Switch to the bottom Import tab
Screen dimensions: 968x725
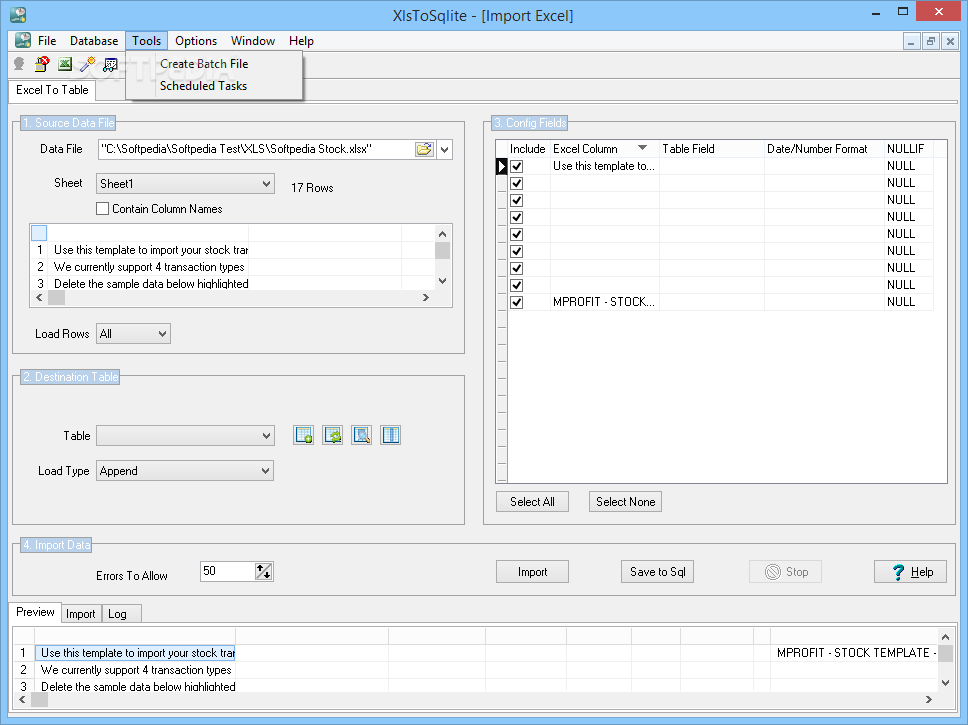pos(81,614)
